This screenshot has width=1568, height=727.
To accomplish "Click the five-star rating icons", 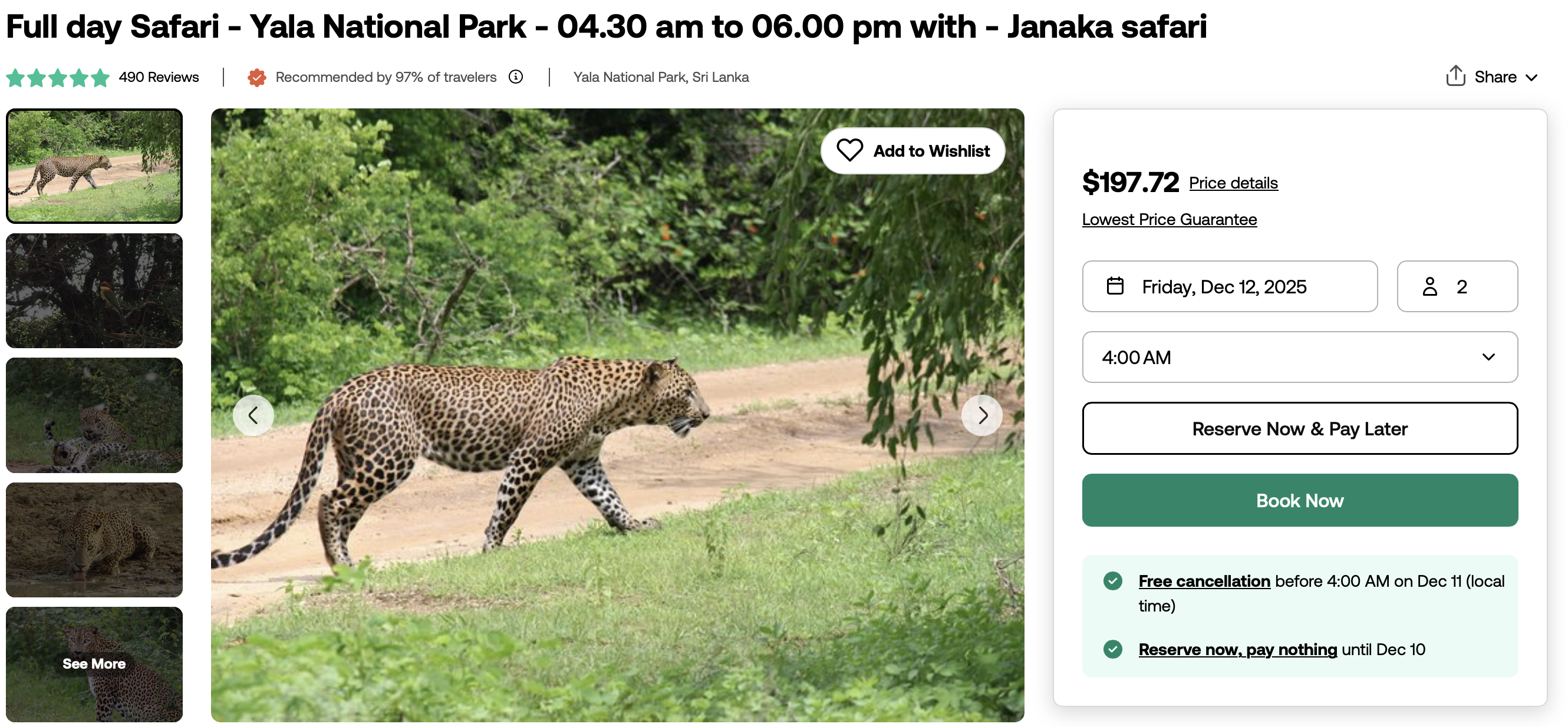I will coord(58,77).
